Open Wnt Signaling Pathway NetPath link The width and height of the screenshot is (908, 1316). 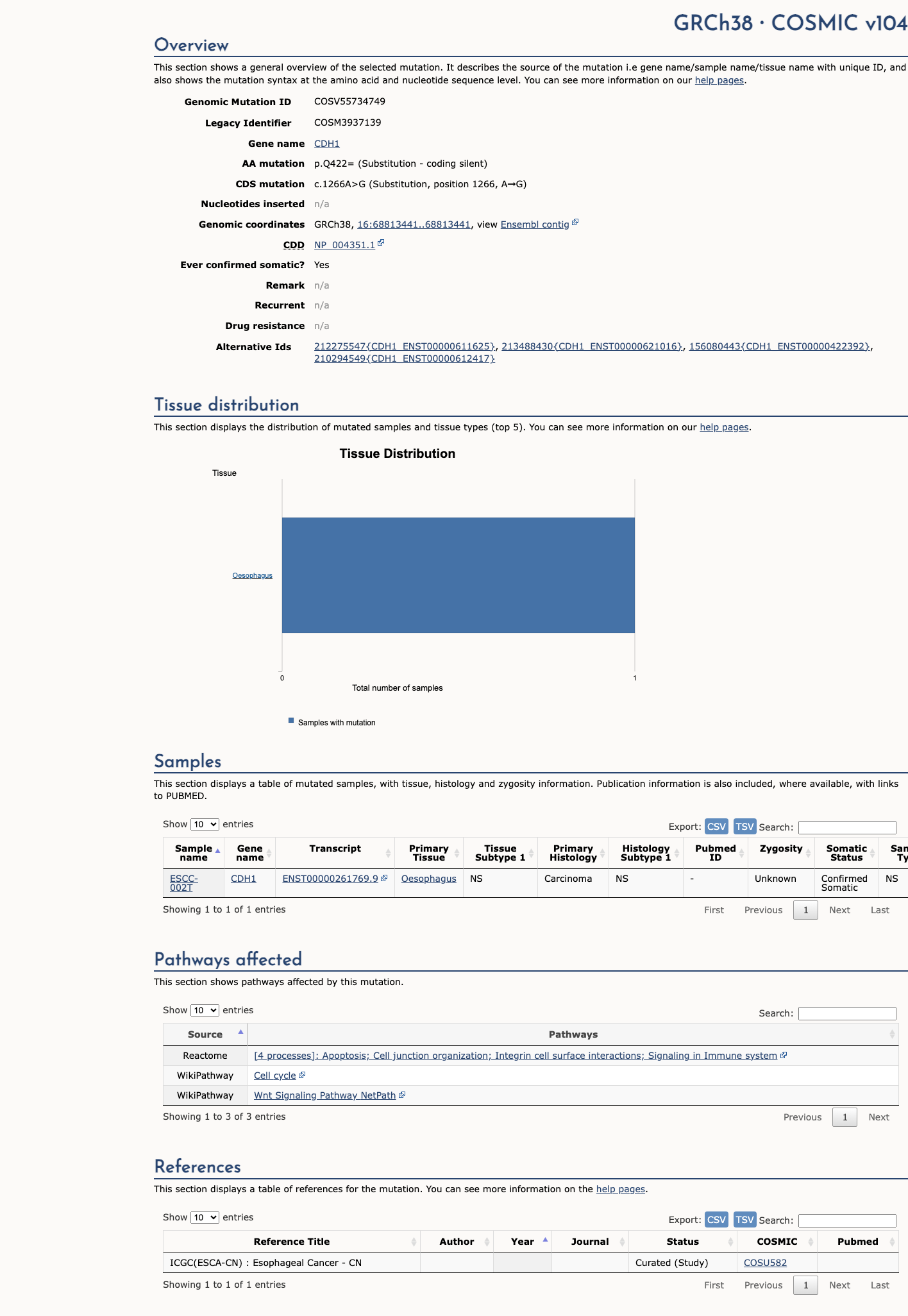pyautogui.click(x=324, y=1095)
